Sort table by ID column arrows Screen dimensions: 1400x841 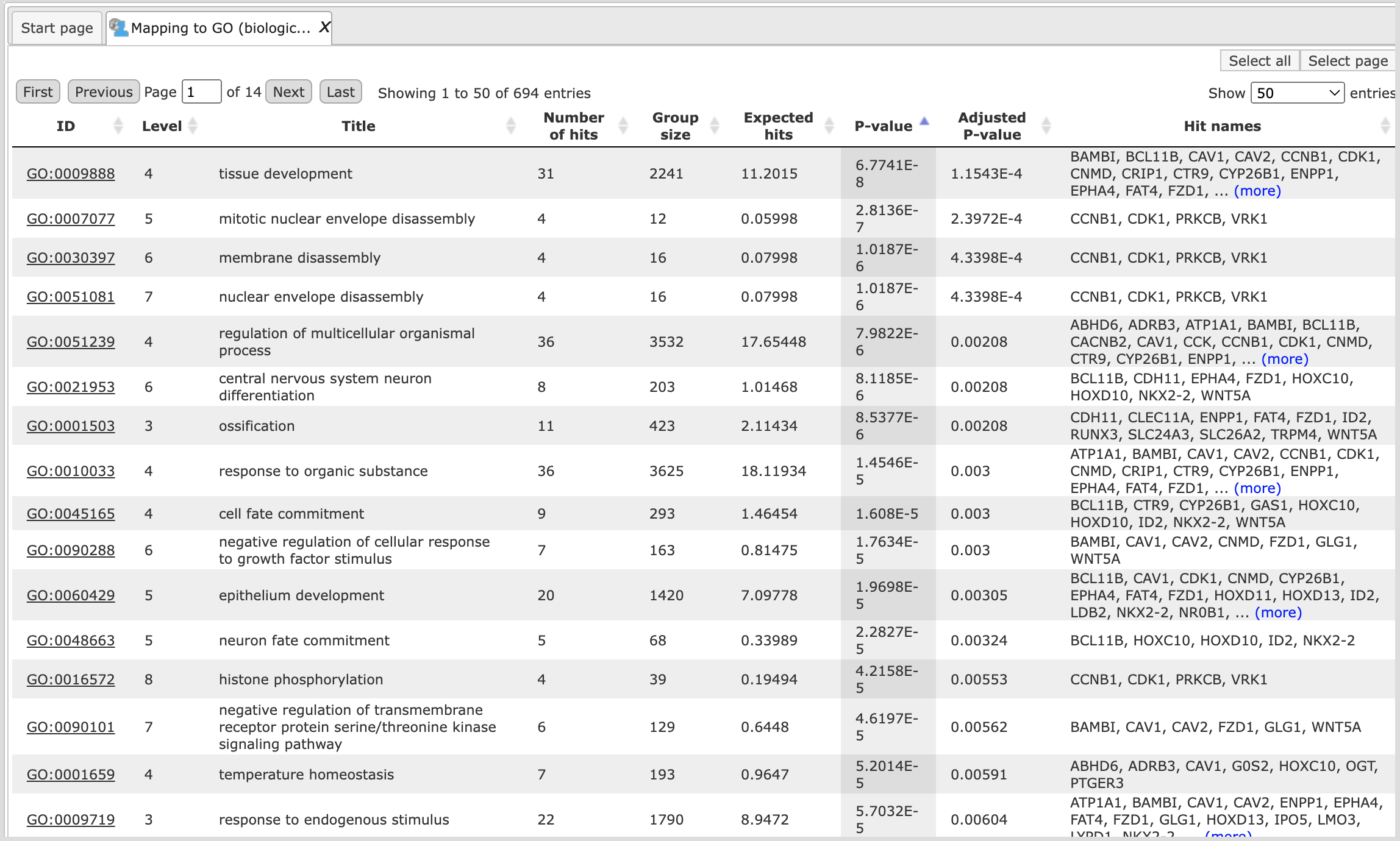tap(118, 126)
